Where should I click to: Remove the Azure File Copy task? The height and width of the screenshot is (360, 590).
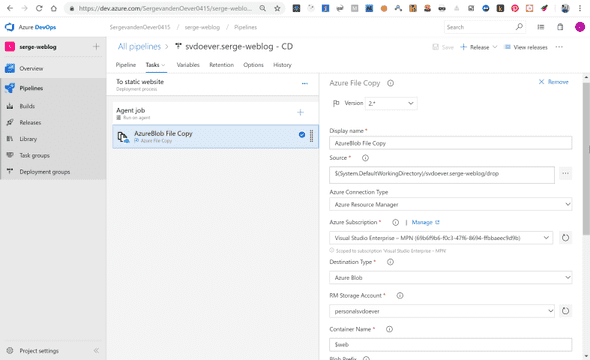(553, 82)
